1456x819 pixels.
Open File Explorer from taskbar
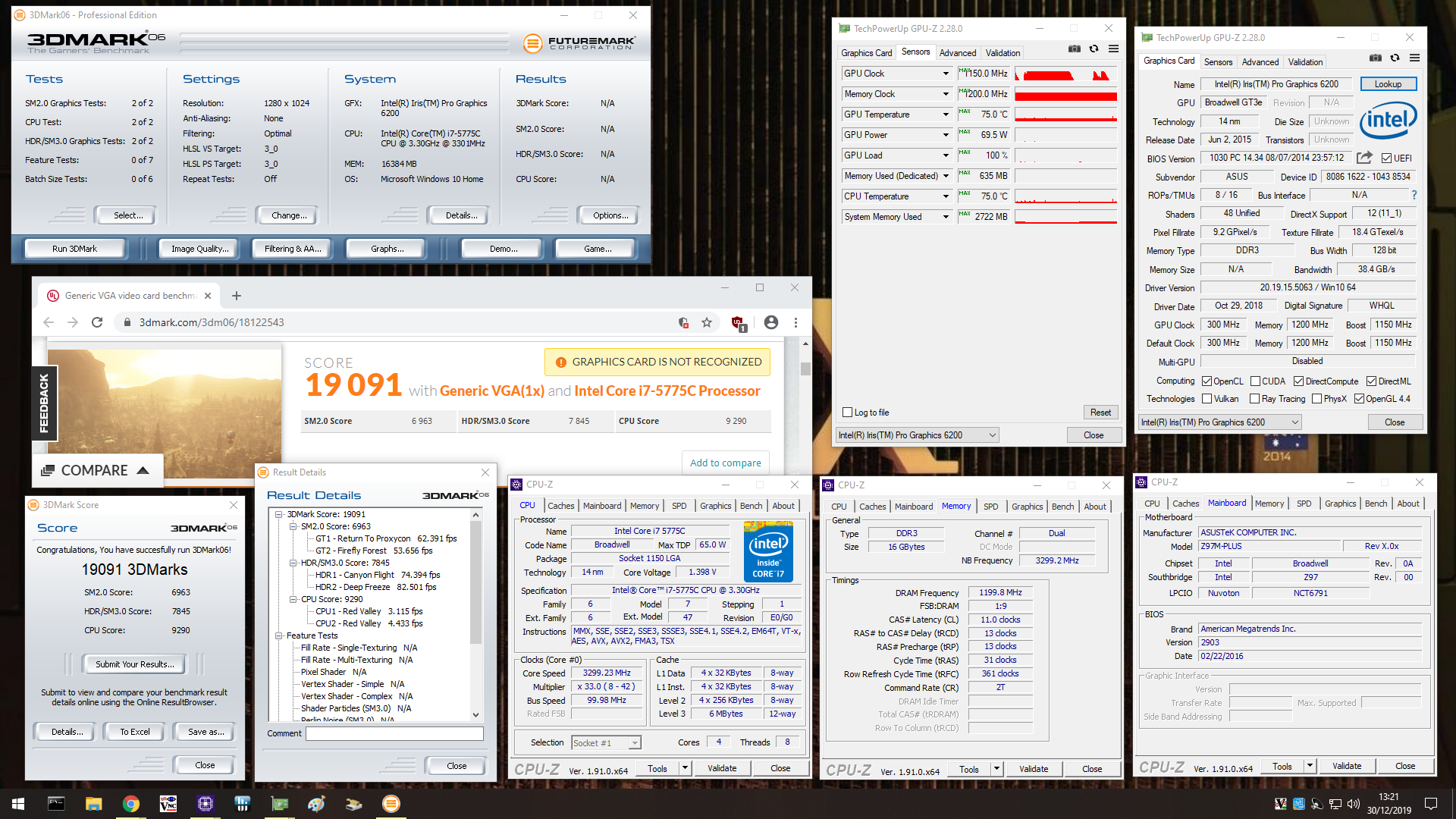(93, 804)
